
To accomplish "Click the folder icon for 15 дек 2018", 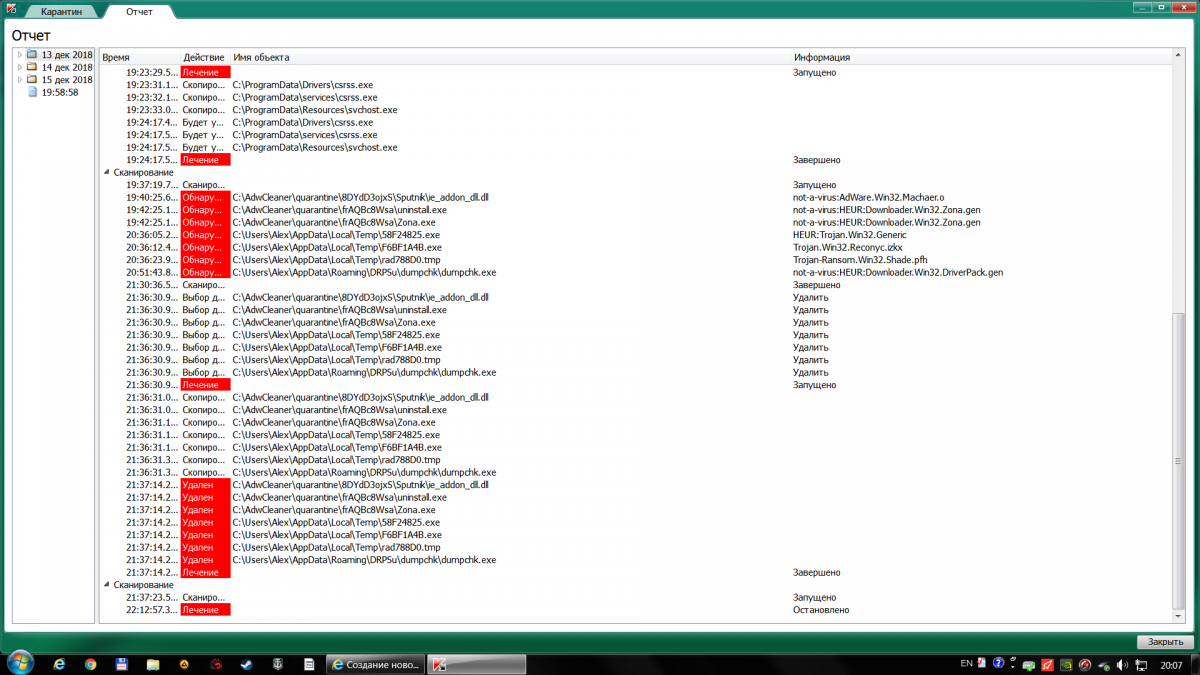I will (32, 79).
